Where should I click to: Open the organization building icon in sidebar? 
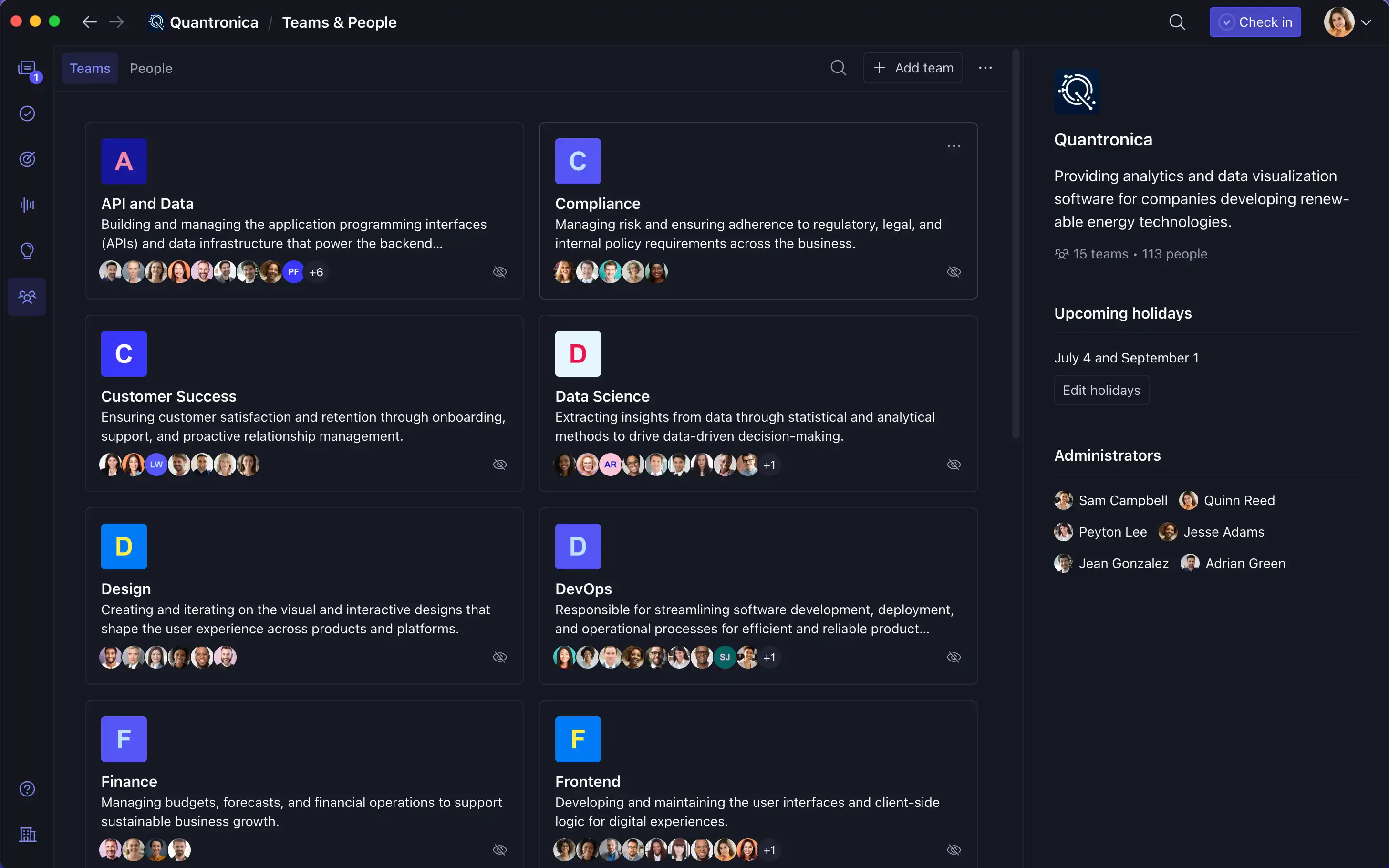click(27, 834)
